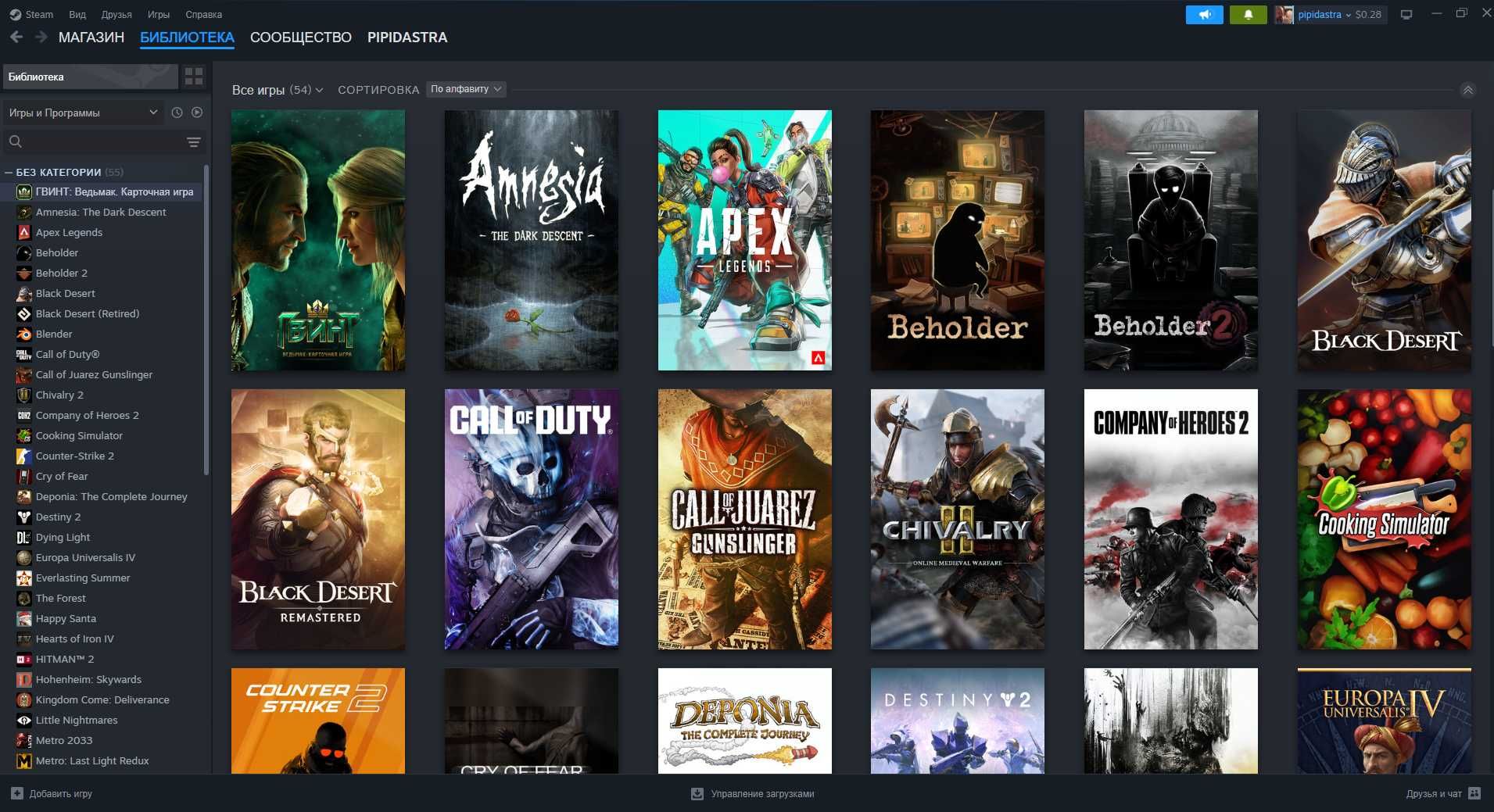This screenshot has height=812, width=1494.
Task: Open Chivalry II cover art
Action: pyautogui.click(x=958, y=519)
